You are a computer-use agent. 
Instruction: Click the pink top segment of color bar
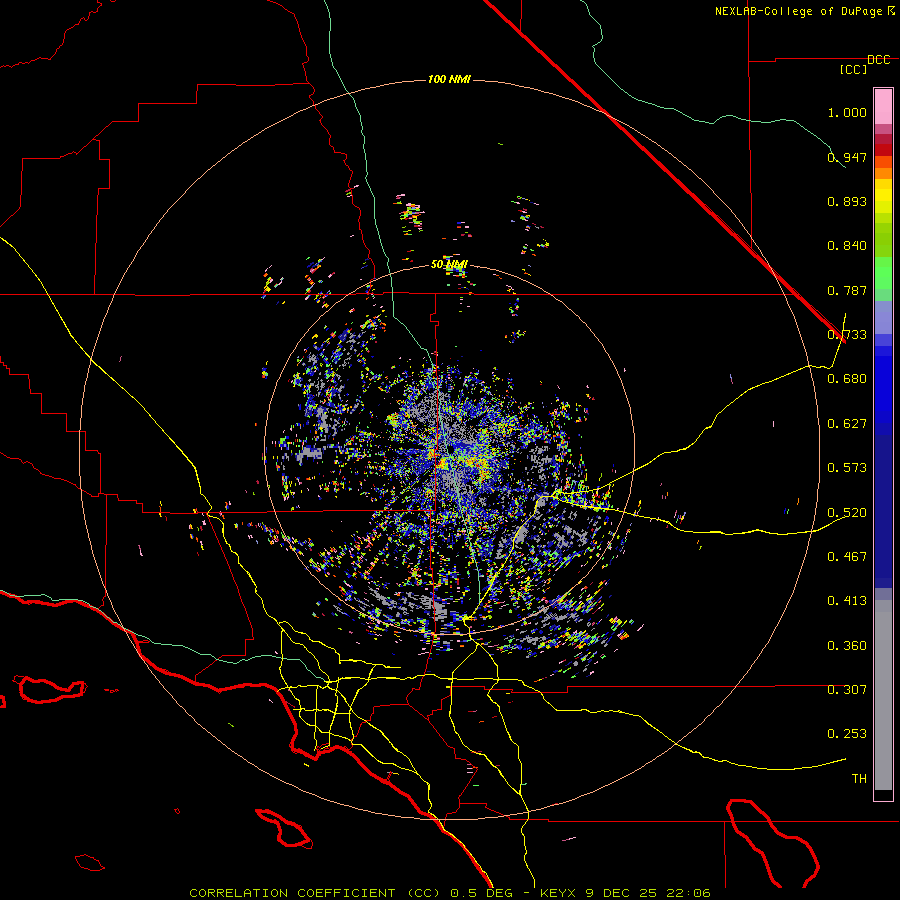tap(883, 106)
